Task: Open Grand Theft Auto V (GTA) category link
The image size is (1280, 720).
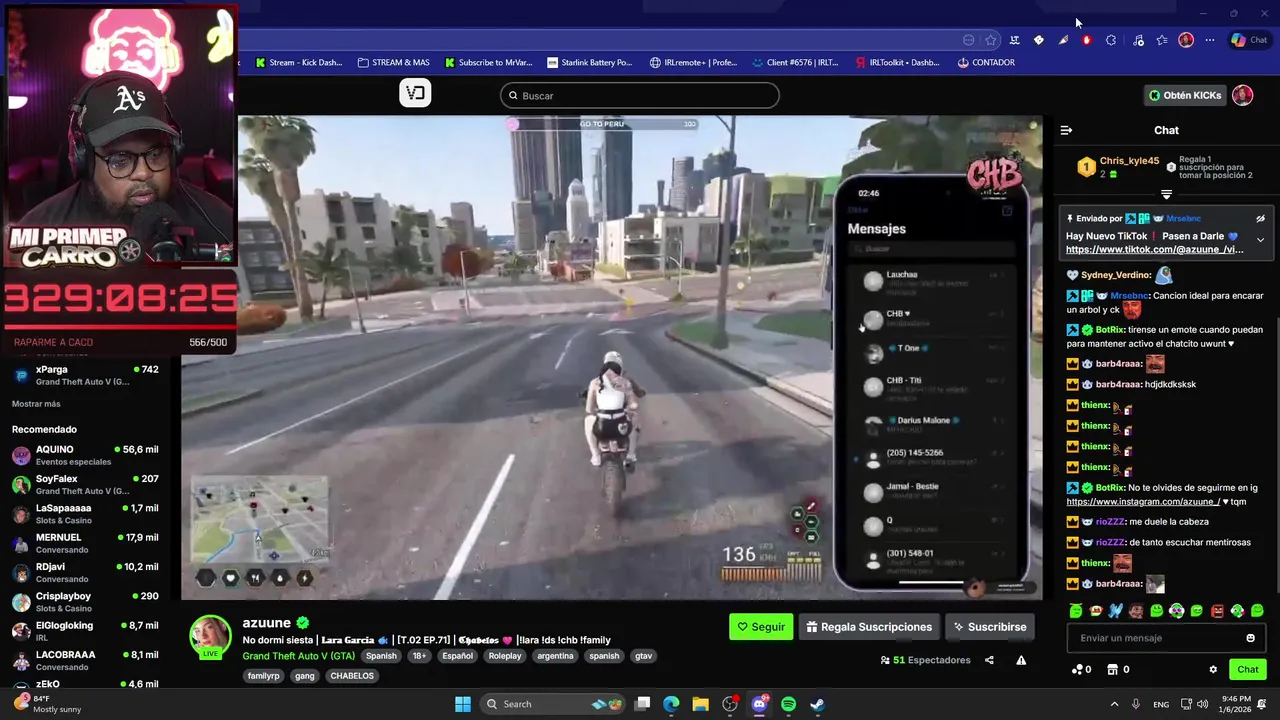Action: [x=298, y=656]
